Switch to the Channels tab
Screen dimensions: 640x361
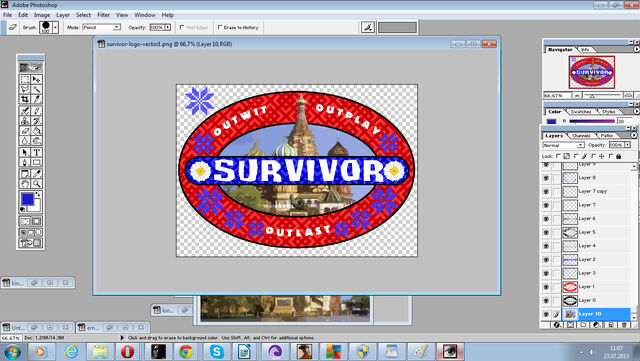click(x=581, y=136)
